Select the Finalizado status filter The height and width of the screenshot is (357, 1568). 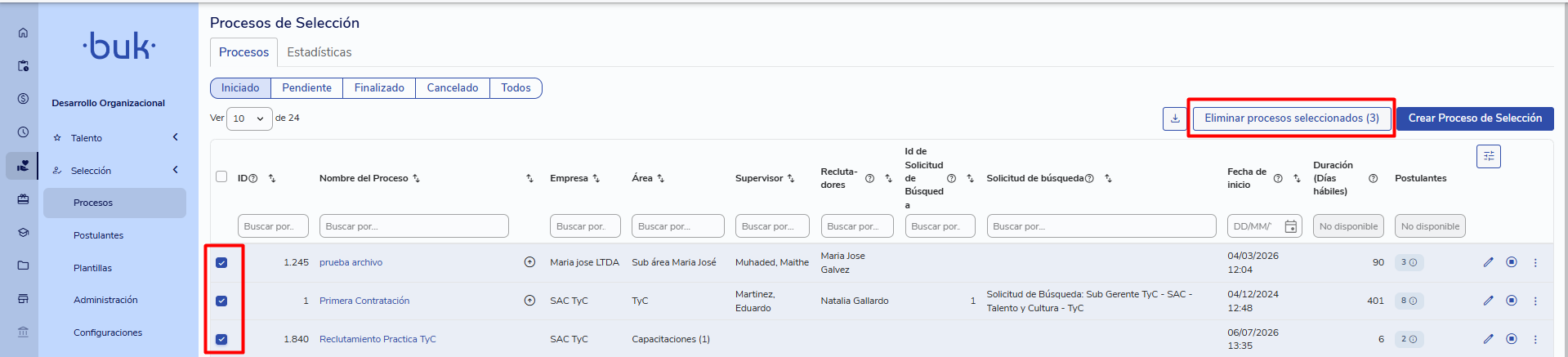(379, 88)
